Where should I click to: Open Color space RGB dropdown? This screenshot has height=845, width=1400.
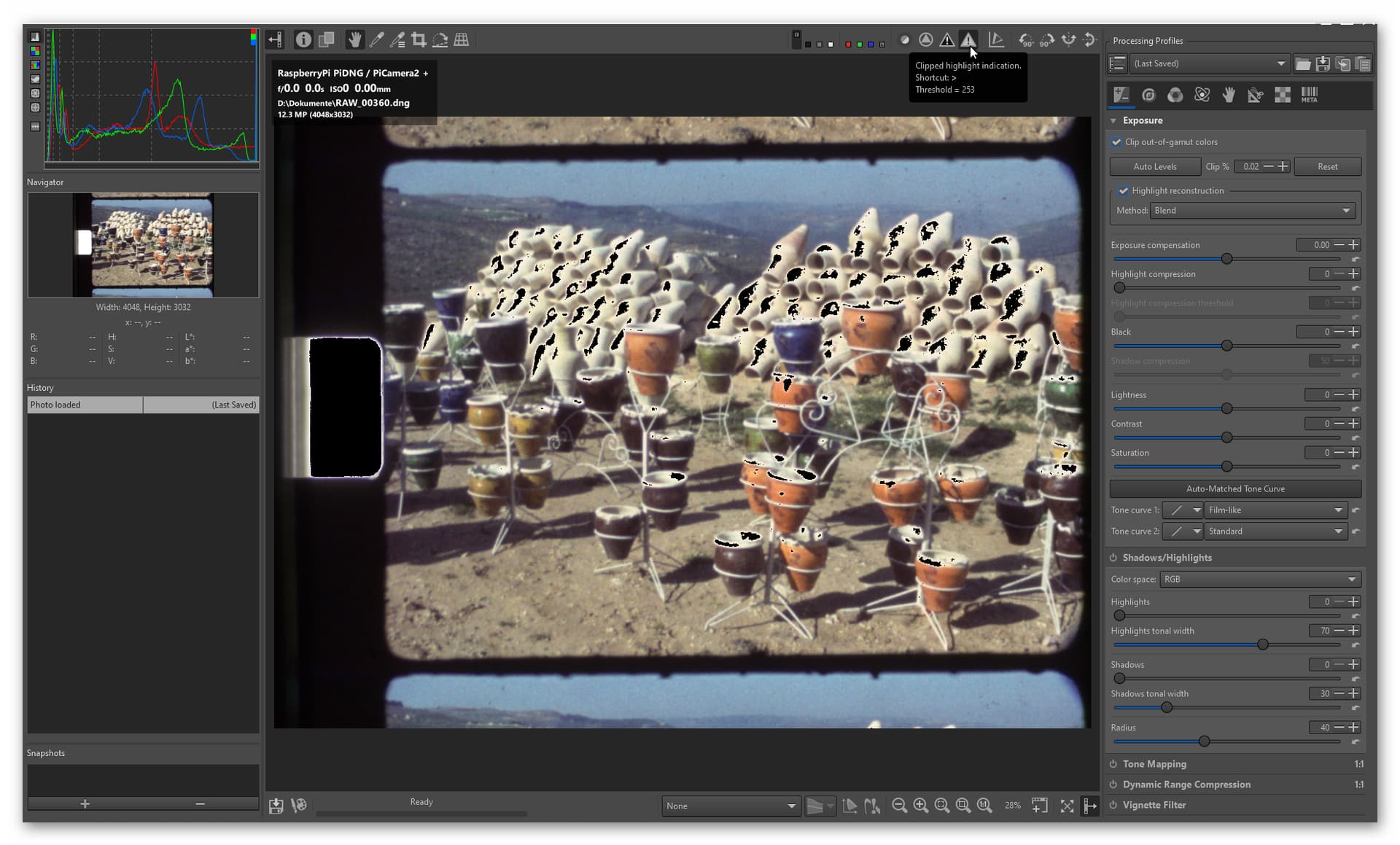1260,580
